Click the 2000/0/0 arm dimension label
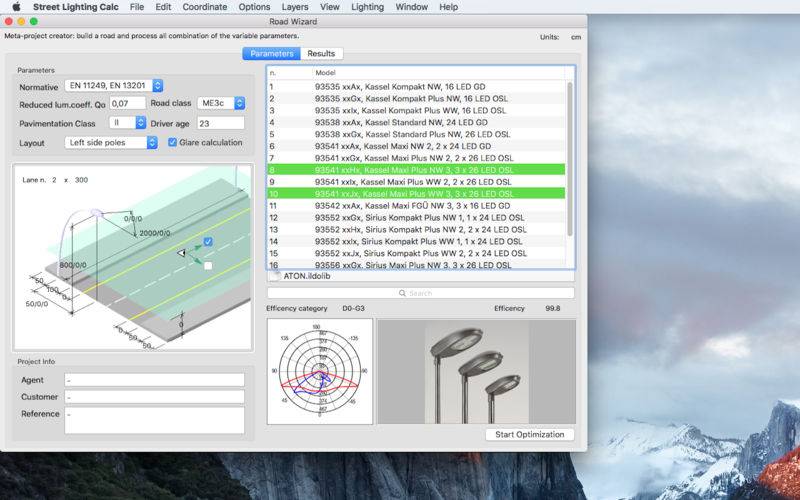This screenshot has height=500, width=800. 155,233
